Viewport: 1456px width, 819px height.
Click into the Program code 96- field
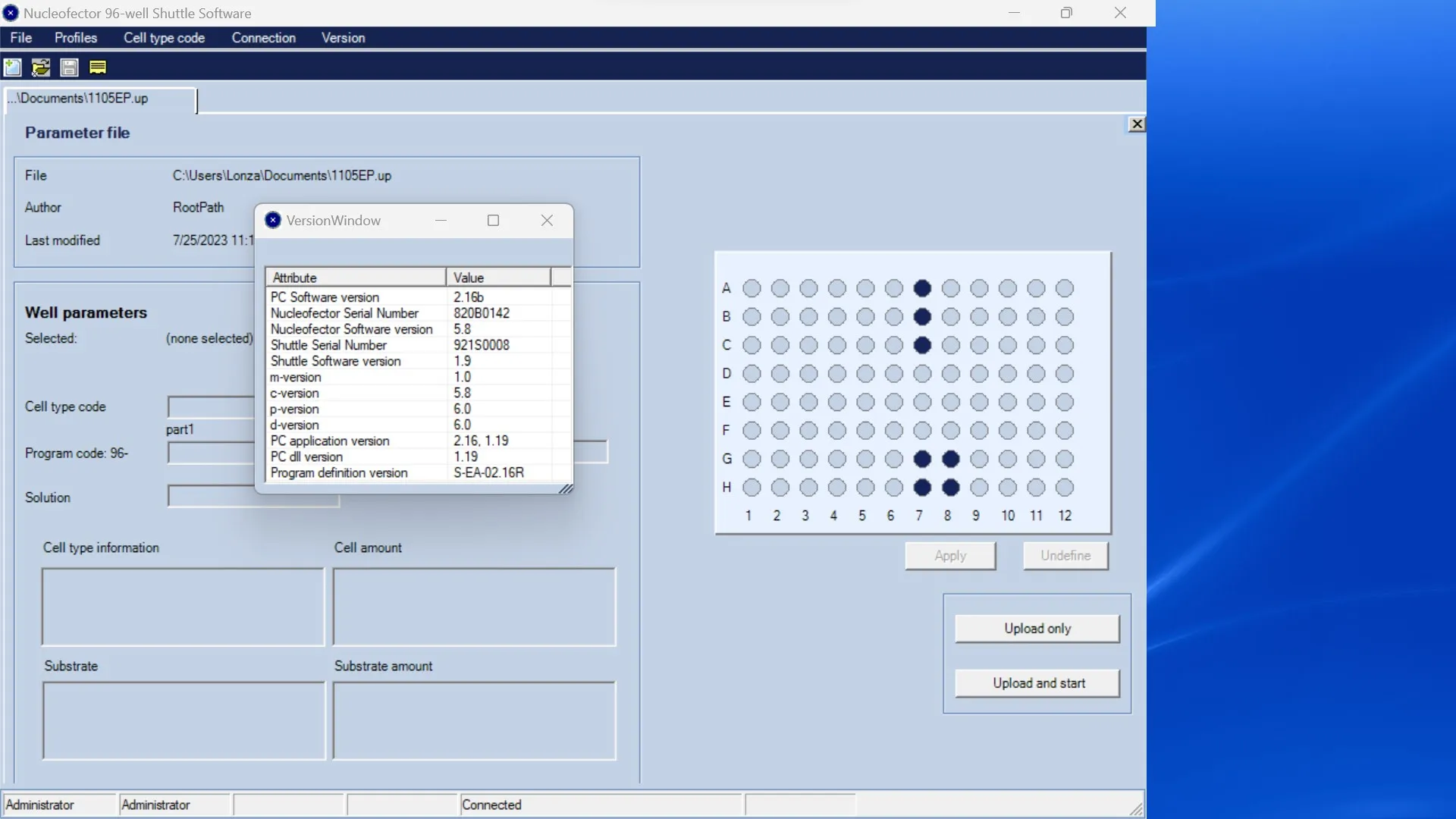tap(211, 453)
